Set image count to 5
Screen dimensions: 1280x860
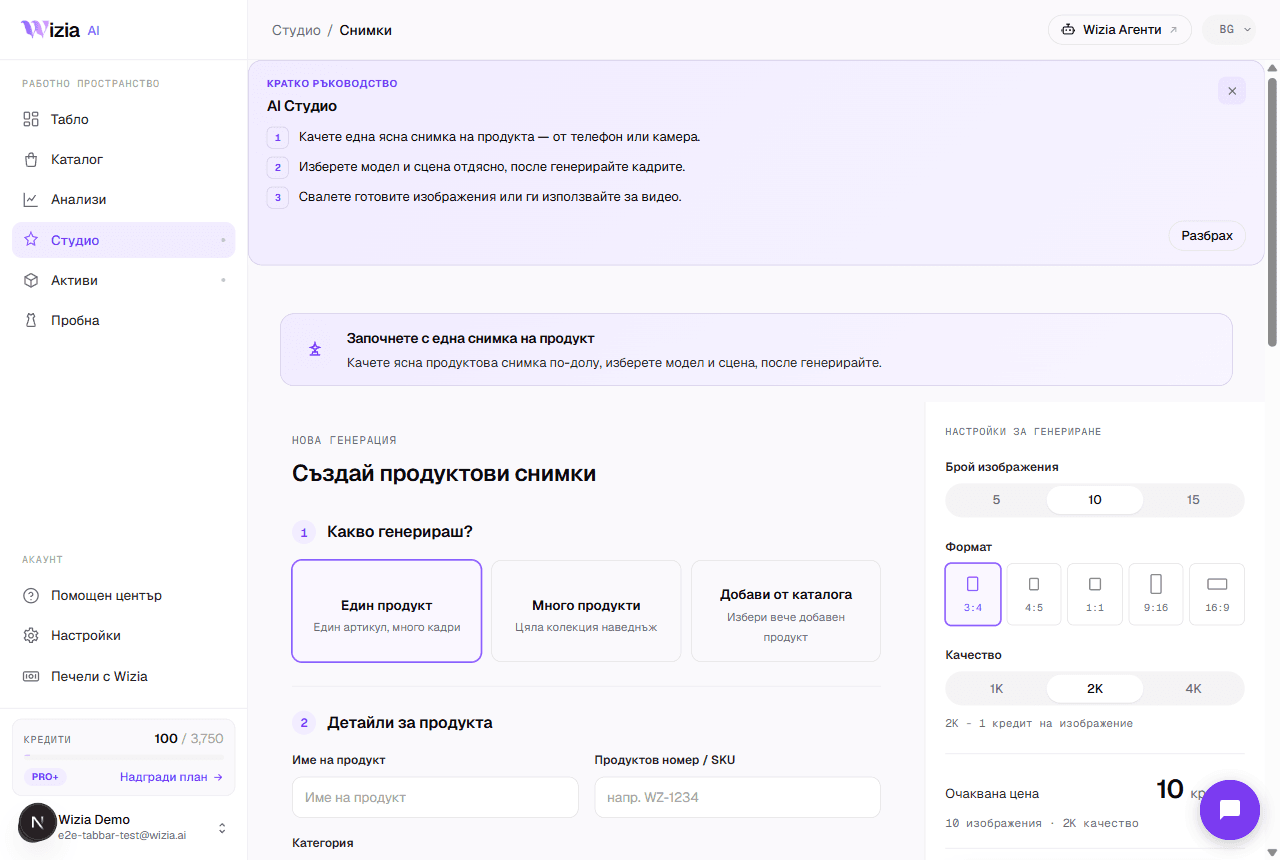click(x=996, y=500)
